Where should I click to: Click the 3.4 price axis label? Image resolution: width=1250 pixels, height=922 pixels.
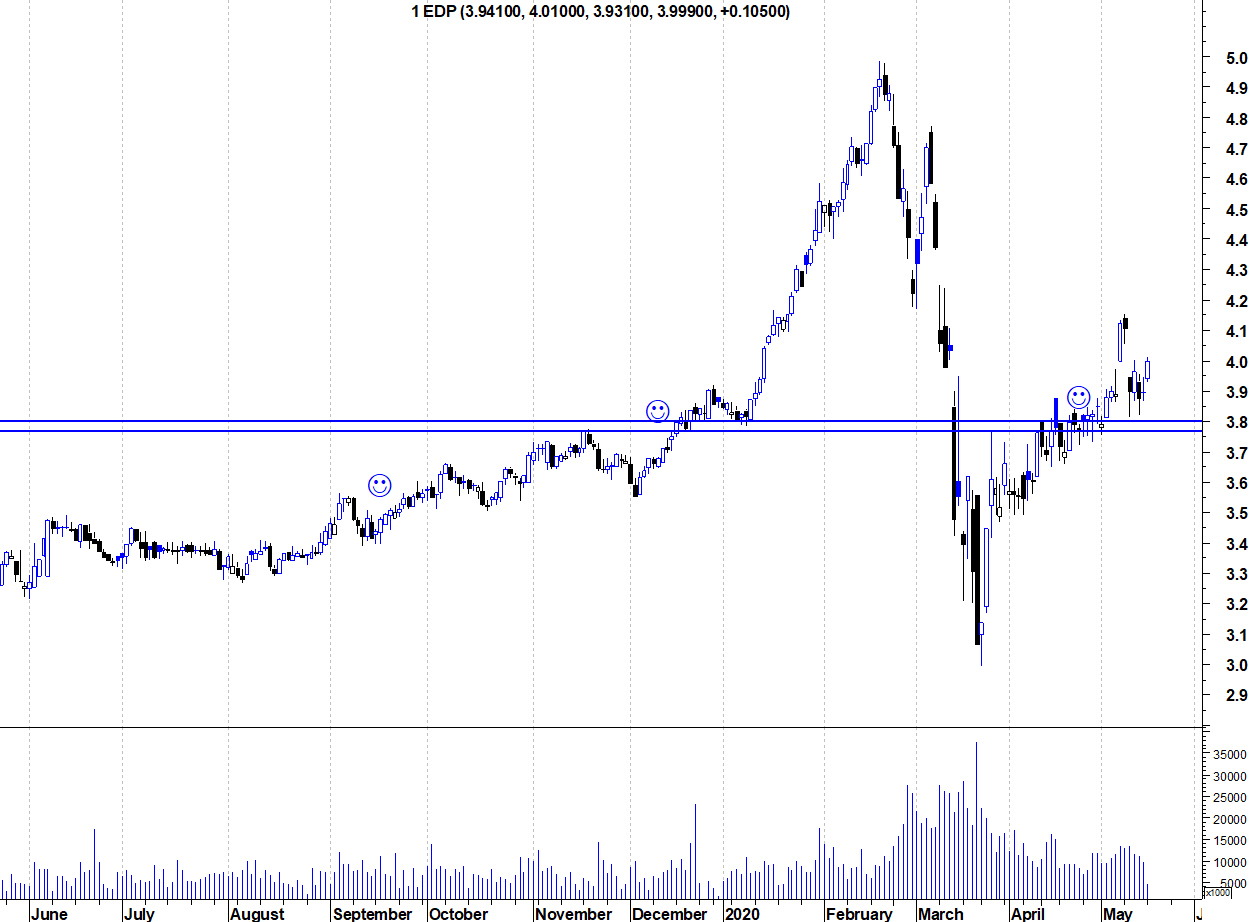pos(1236,544)
